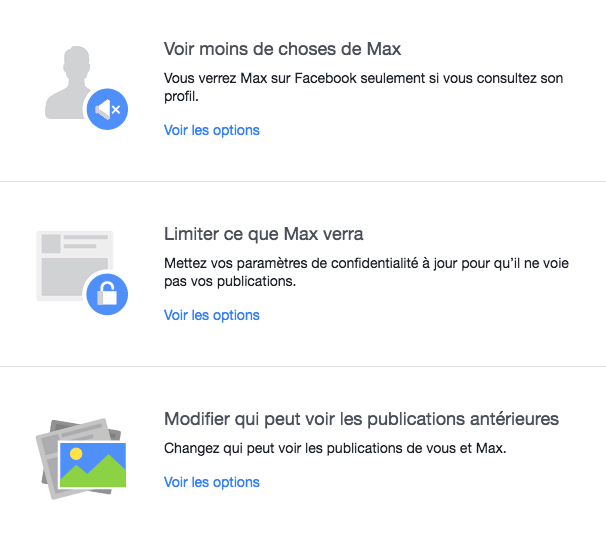Viewport: 606px width, 538px height.
Task: Select the "Modifier qui peut voir les publications antérieures" heading
Action: pos(360,418)
